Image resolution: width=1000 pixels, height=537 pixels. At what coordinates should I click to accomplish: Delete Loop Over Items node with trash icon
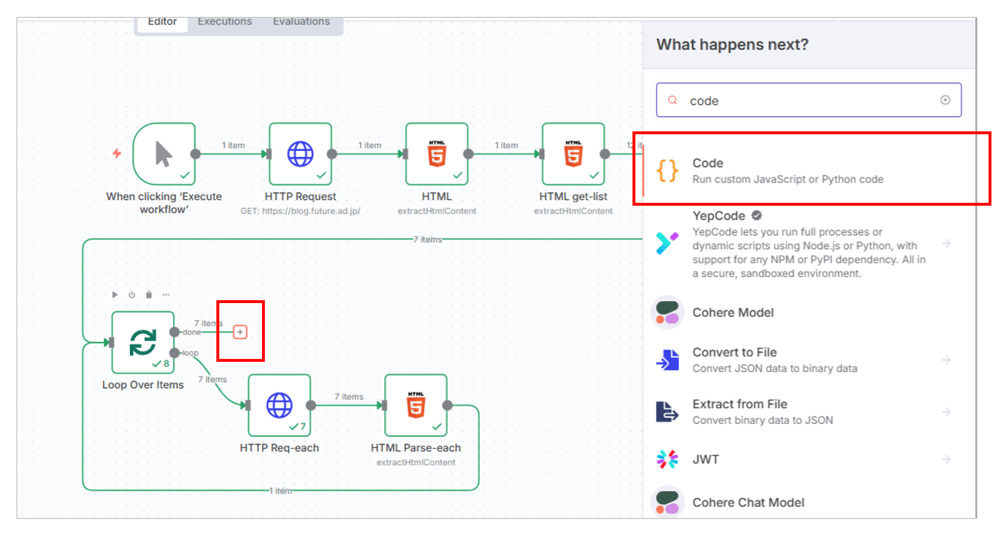click(149, 295)
